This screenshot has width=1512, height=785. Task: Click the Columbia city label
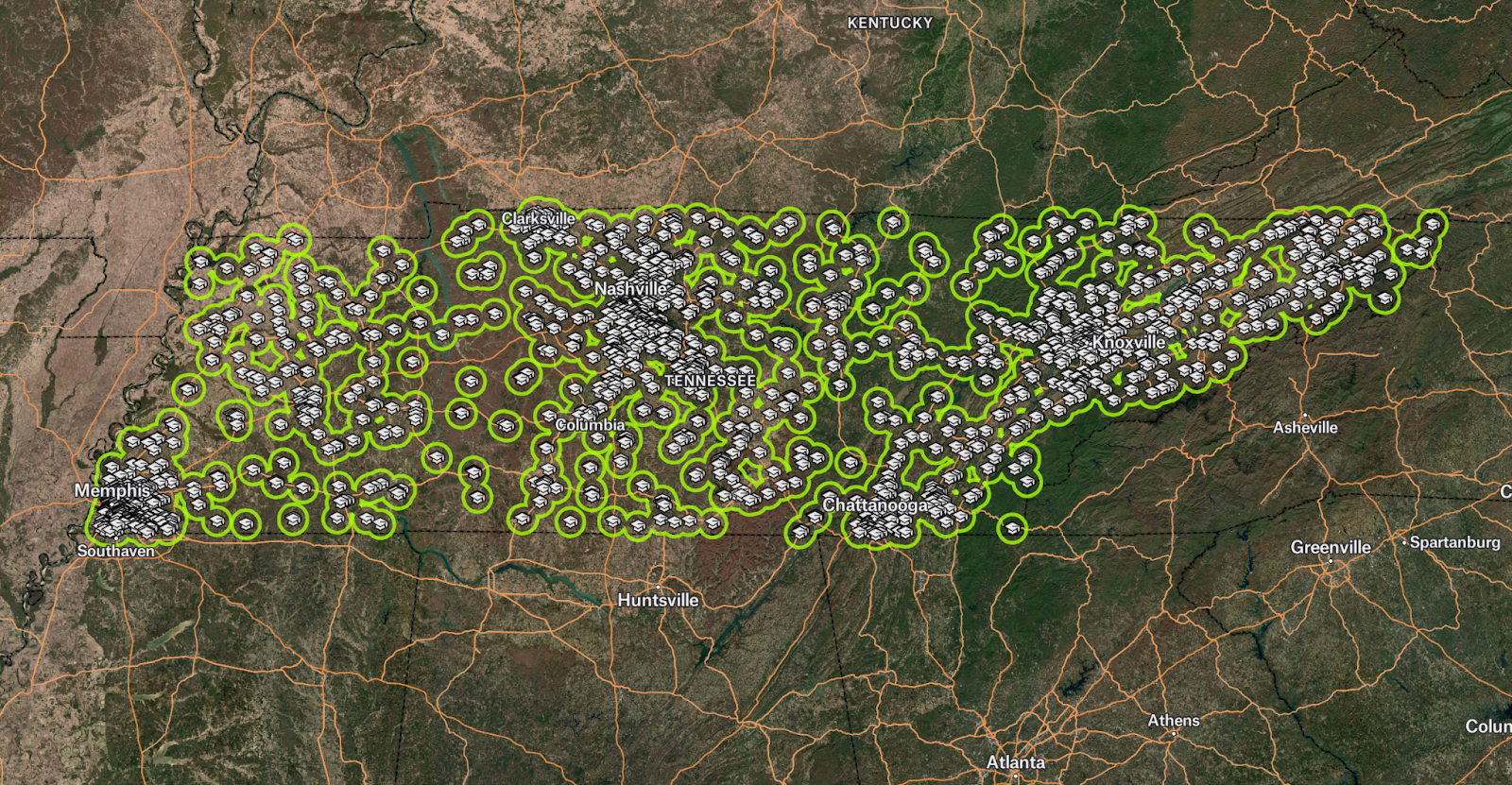[590, 425]
